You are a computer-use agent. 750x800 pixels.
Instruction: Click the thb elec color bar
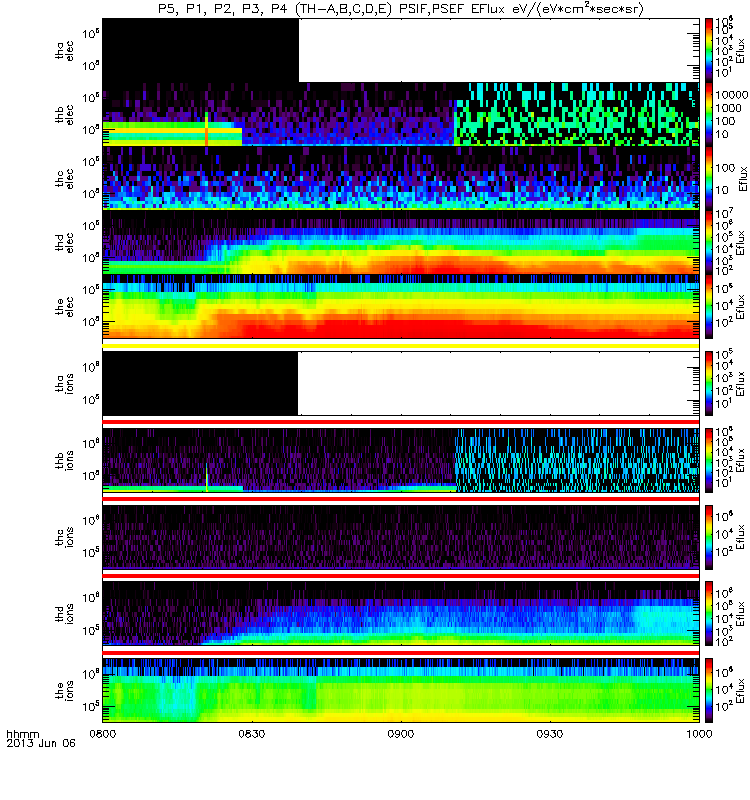pos(709,114)
